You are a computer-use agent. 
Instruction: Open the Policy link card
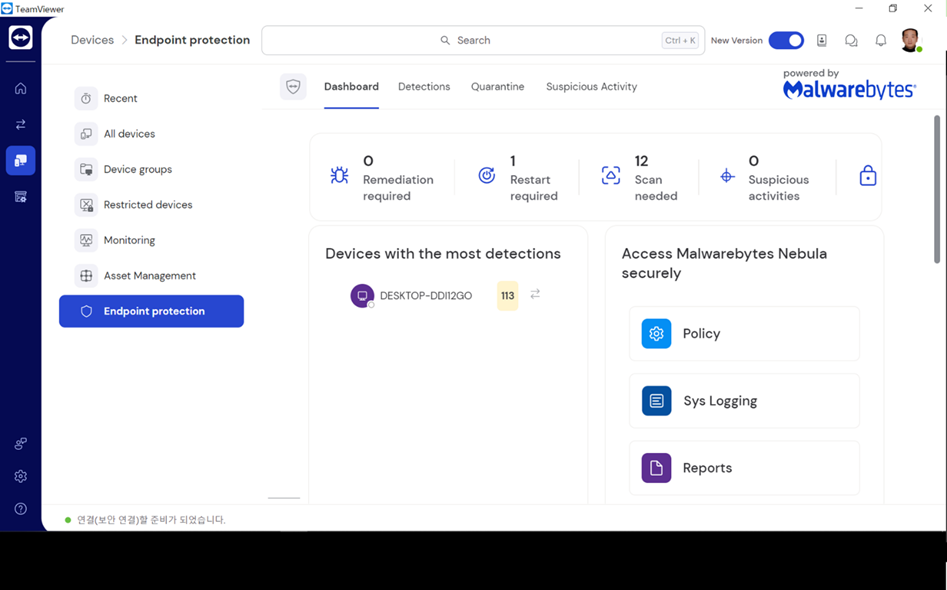coord(744,333)
